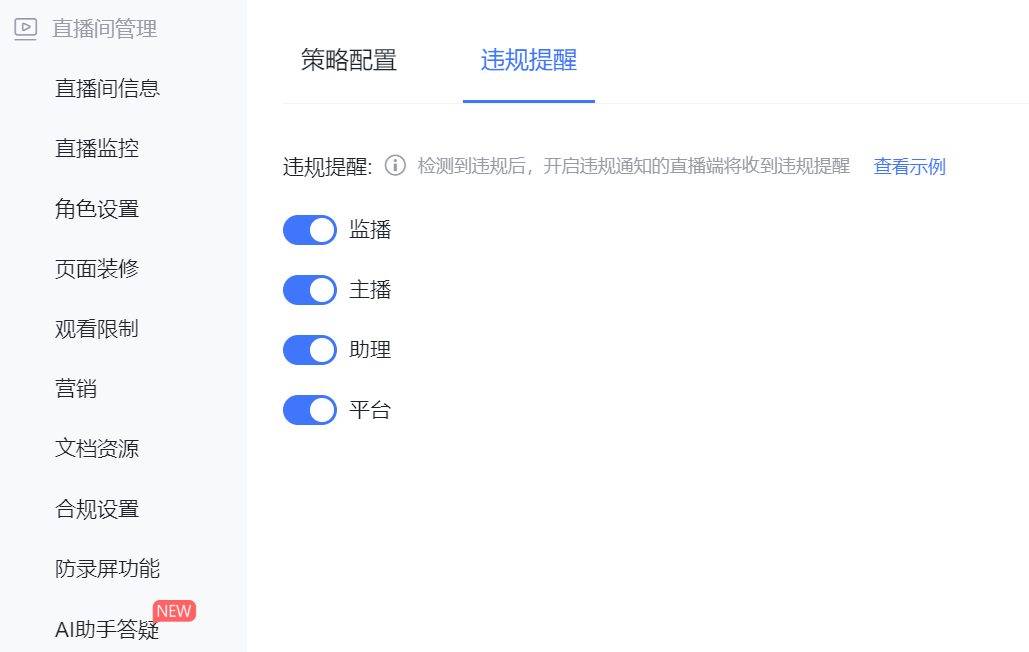Switch to the 策略配置 tab

pyautogui.click(x=348, y=60)
